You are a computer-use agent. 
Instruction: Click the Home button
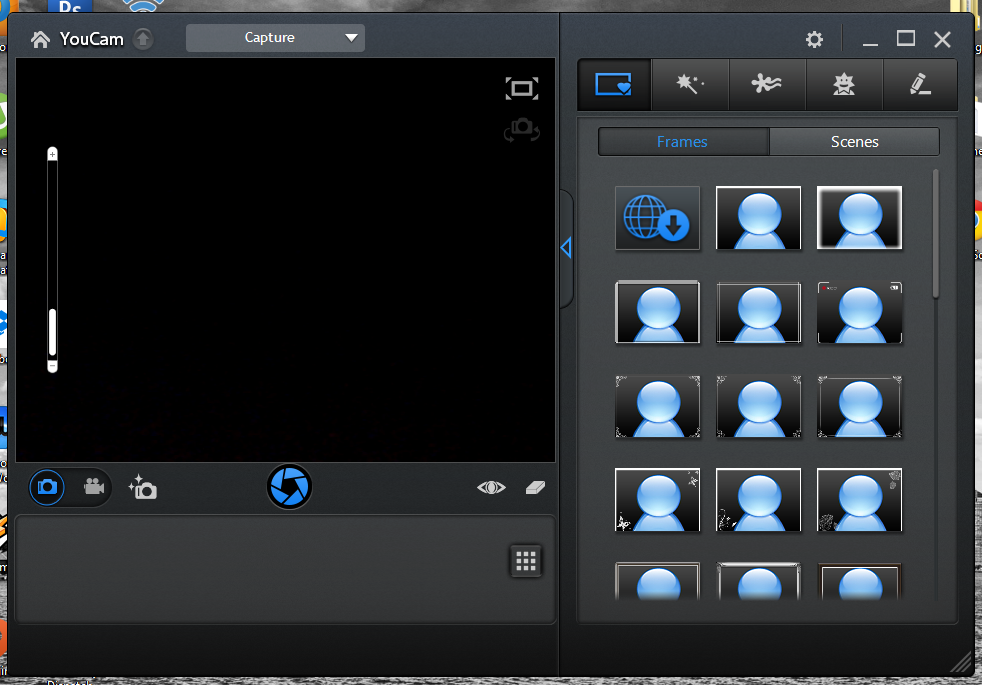[x=38, y=38]
